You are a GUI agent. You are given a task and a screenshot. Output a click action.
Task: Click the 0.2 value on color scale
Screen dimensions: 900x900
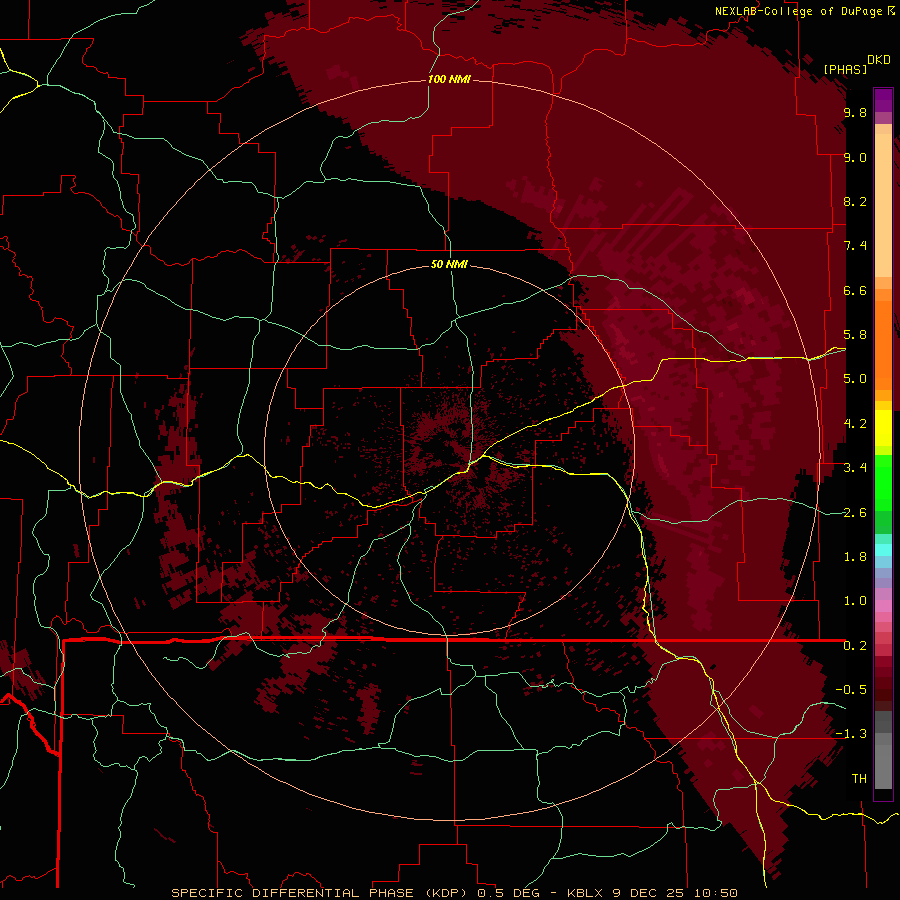[x=855, y=646]
